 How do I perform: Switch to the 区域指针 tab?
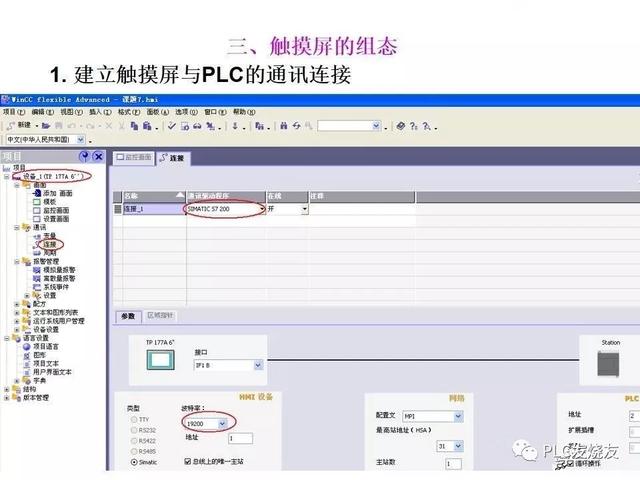pos(160,315)
